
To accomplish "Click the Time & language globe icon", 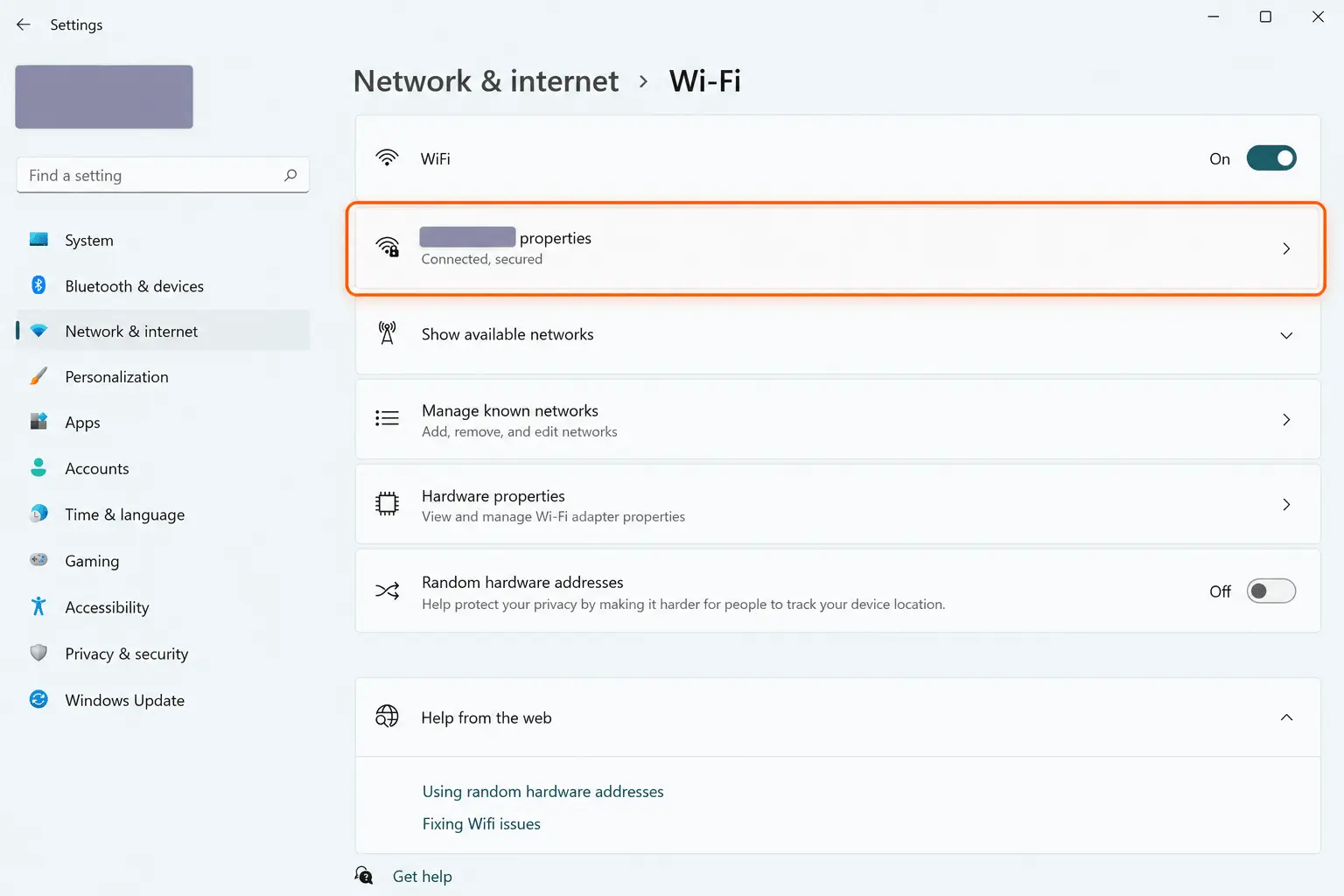I will point(38,514).
